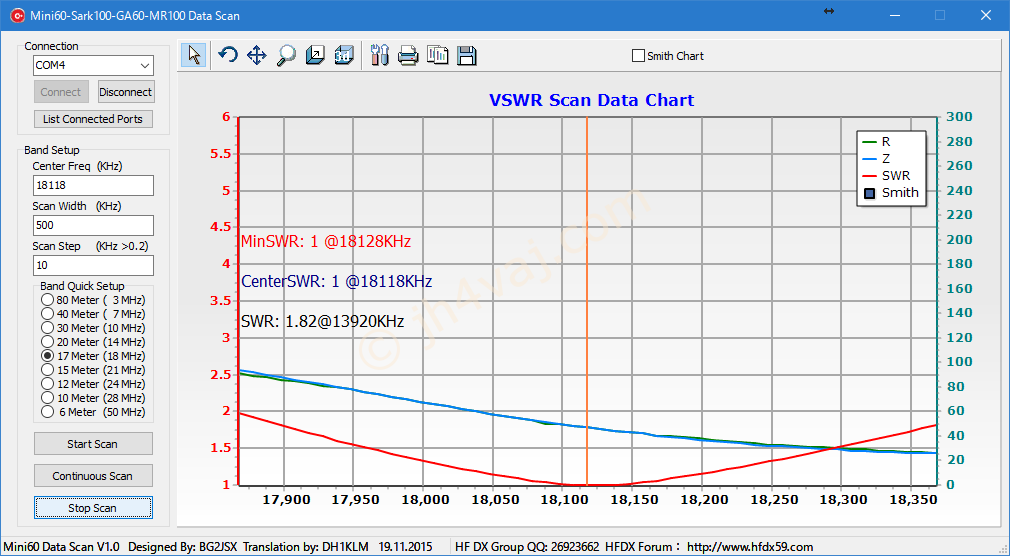The image size is (1010, 556).
Task: Click the HF DX Group QQ status text
Action: click(x=527, y=547)
